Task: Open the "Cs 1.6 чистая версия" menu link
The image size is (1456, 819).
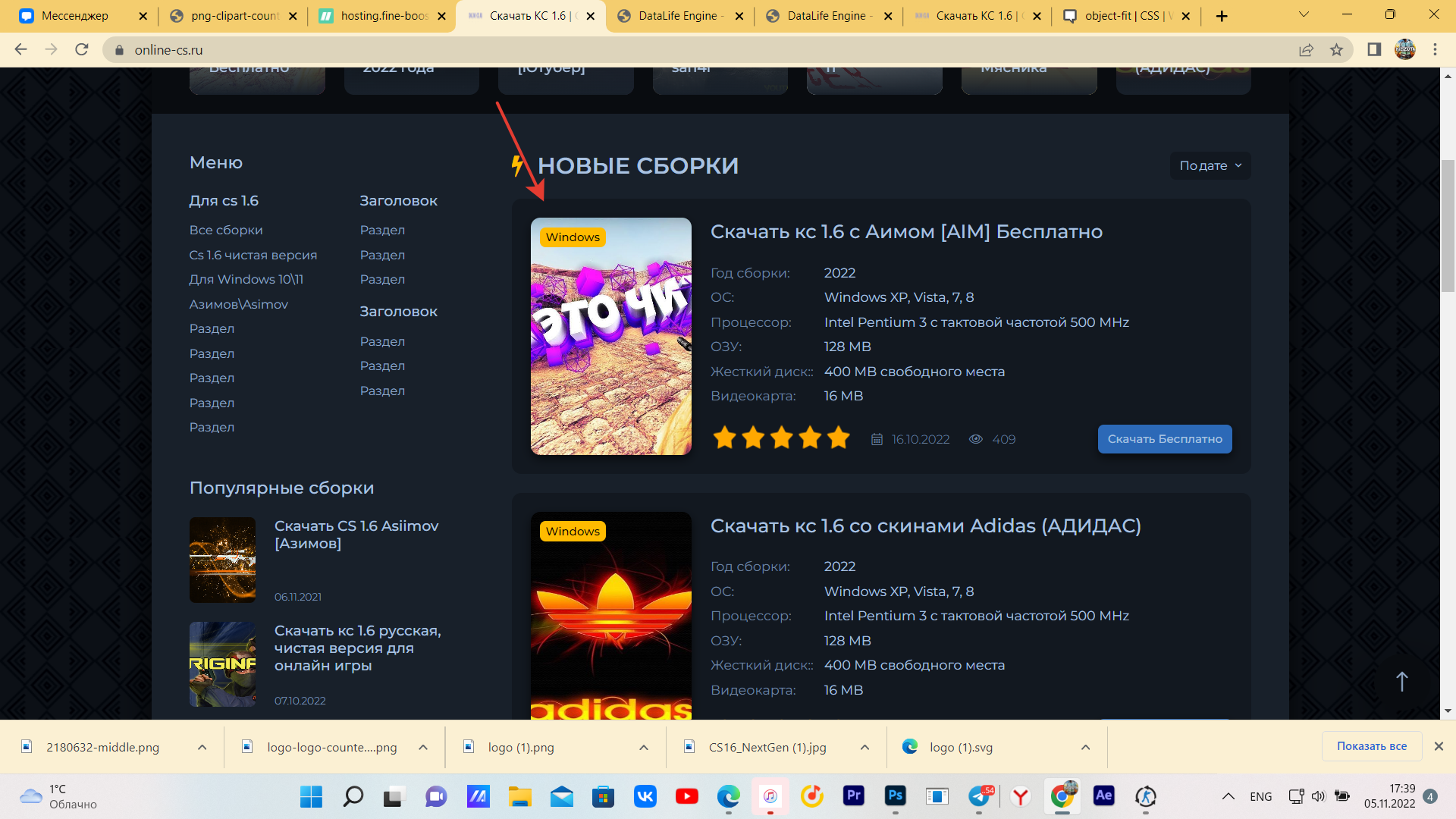Action: pos(253,255)
